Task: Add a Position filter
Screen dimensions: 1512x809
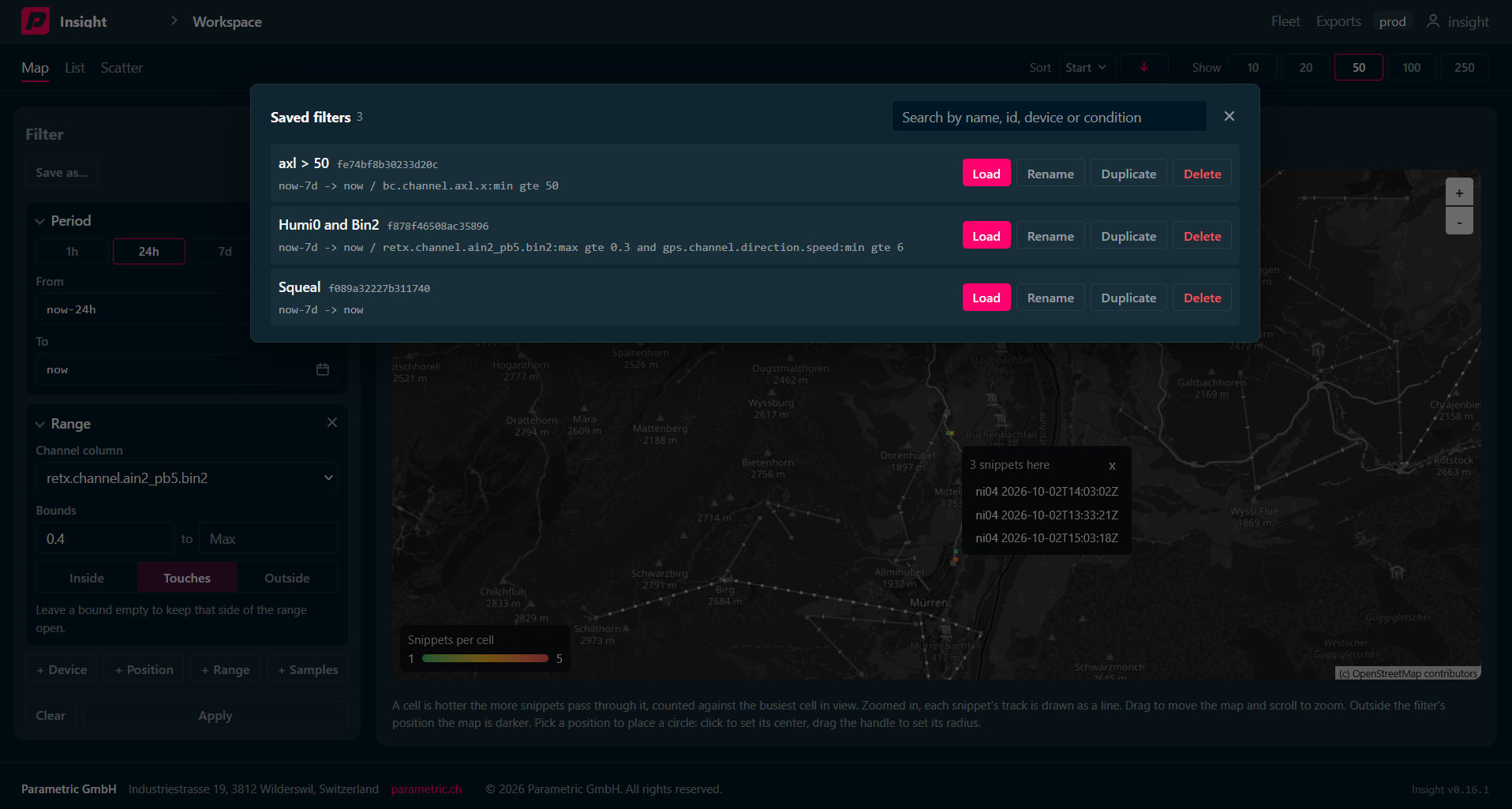Action: coord(144,669)
